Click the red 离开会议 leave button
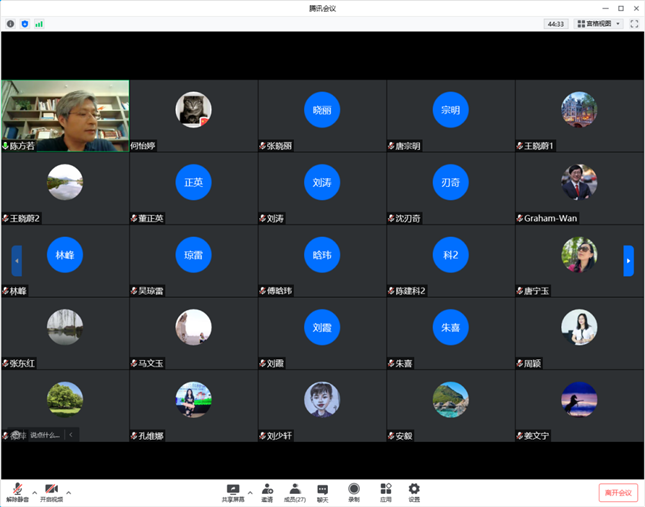Image resolution: width=645 pixels, height=507 pixels. tap(618, 492)
